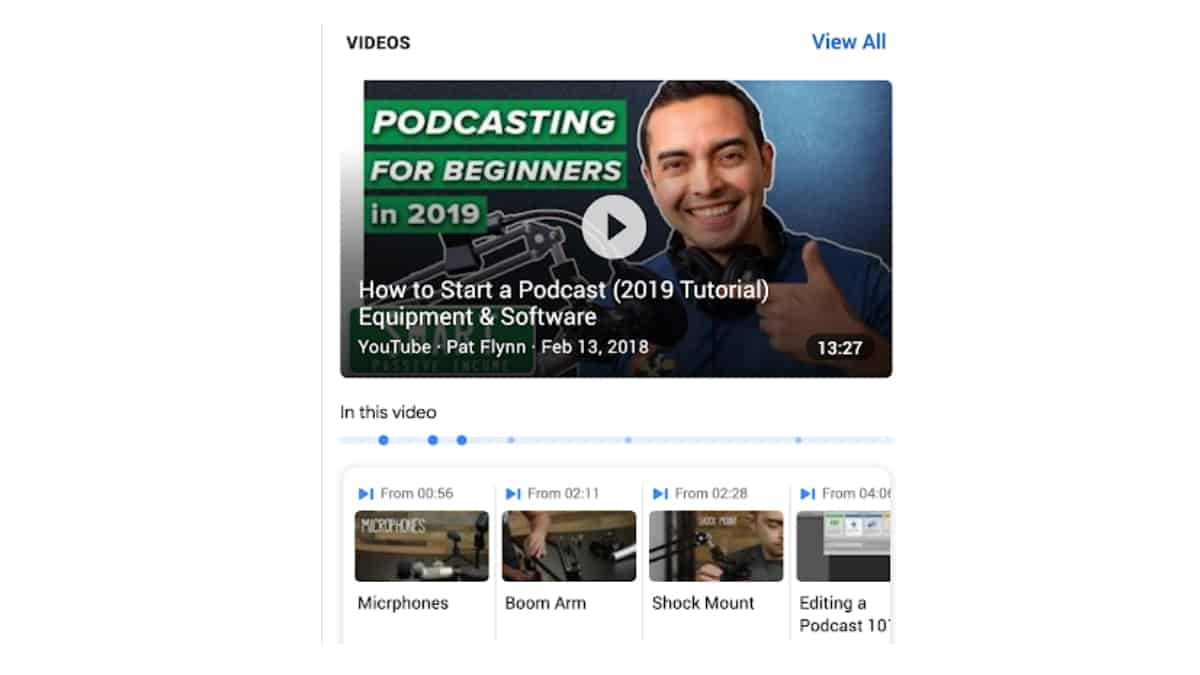Image resolution: width=1200 pixels, height=675 pixels.
Task: Jump to the second timeline dot at 02:11
Action: pyautogui.click(x=433, y=440)
